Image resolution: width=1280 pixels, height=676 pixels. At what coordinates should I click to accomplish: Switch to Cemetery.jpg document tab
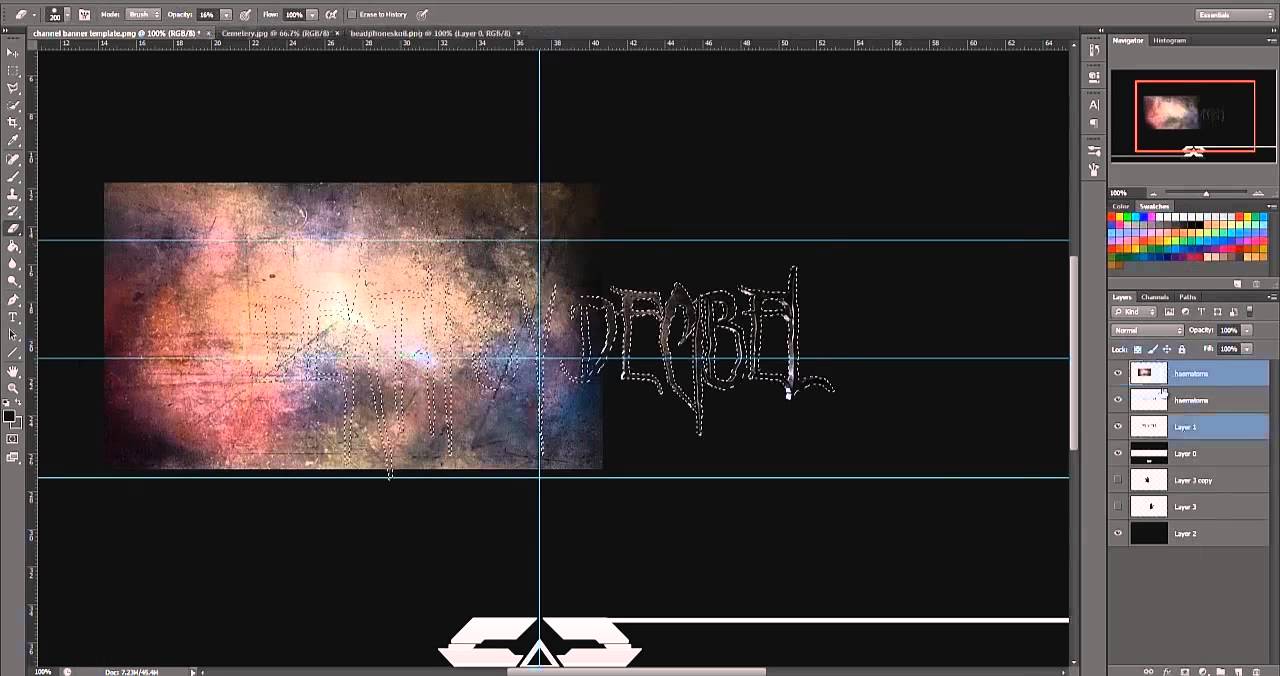click(275, 33)
